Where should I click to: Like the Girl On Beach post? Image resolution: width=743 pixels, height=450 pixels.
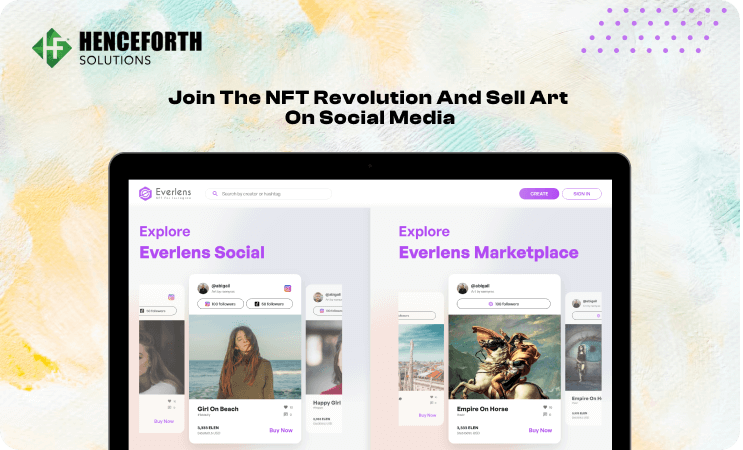tap(286, 407)
